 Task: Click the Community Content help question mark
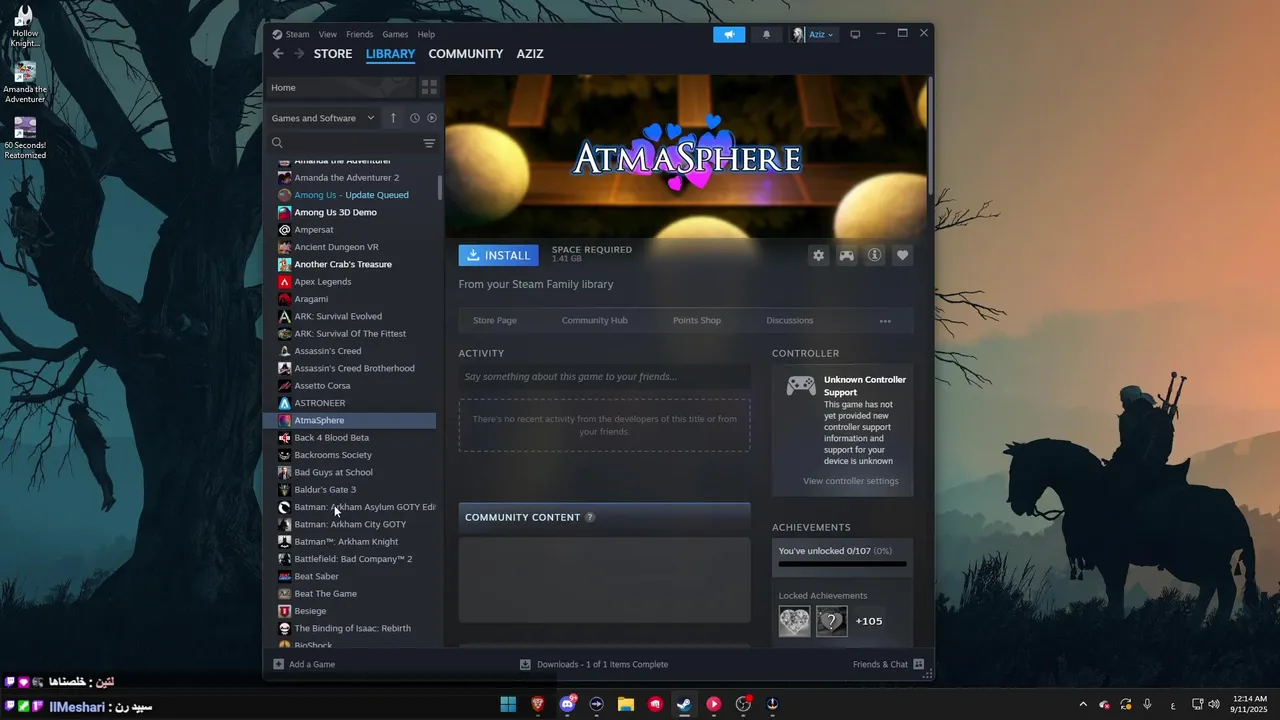[x=590, y=517]
